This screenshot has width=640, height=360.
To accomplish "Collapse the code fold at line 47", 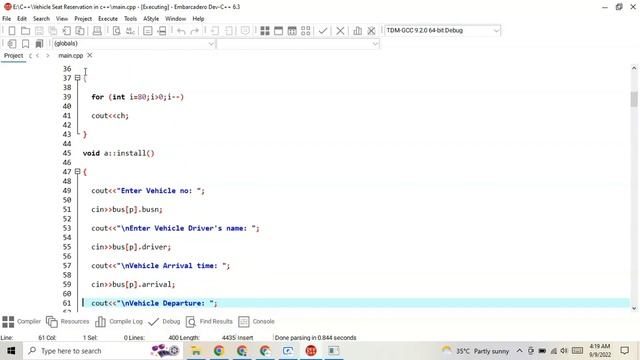I will [78, 172].
